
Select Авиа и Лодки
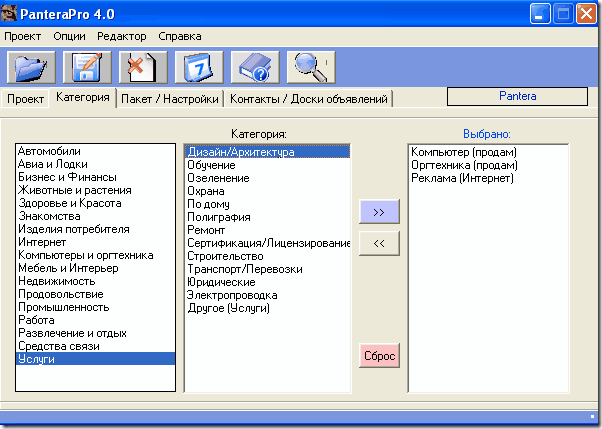pos(95,164)
